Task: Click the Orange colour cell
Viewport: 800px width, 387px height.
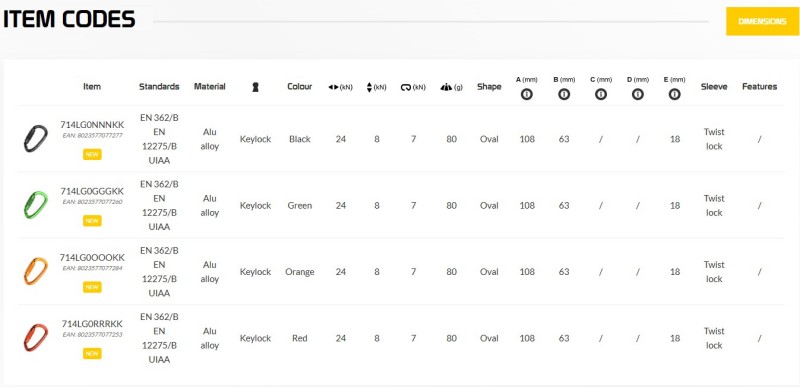Action: [x=299, y=272]
